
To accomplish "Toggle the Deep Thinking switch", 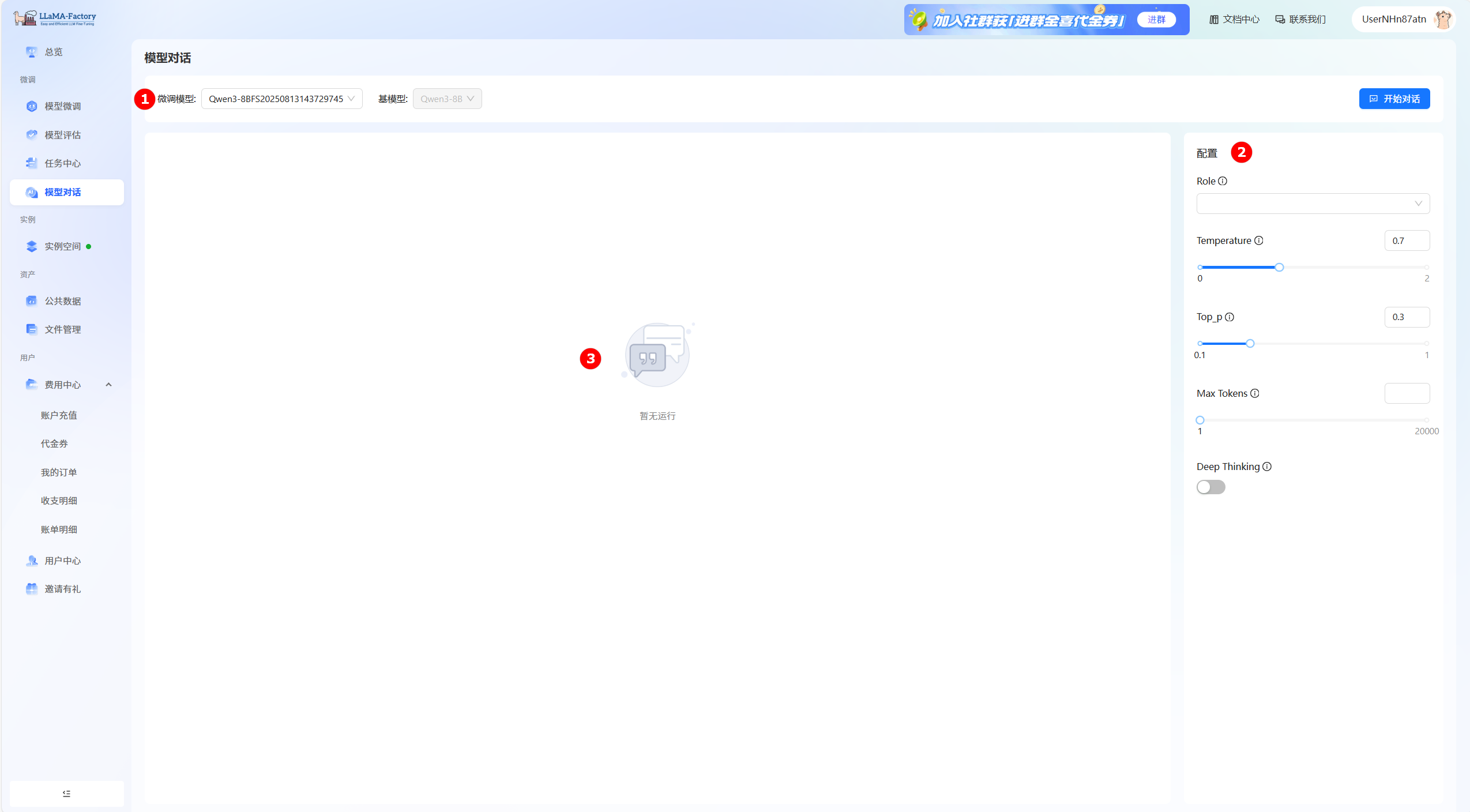I will (x=1210, y=487).
